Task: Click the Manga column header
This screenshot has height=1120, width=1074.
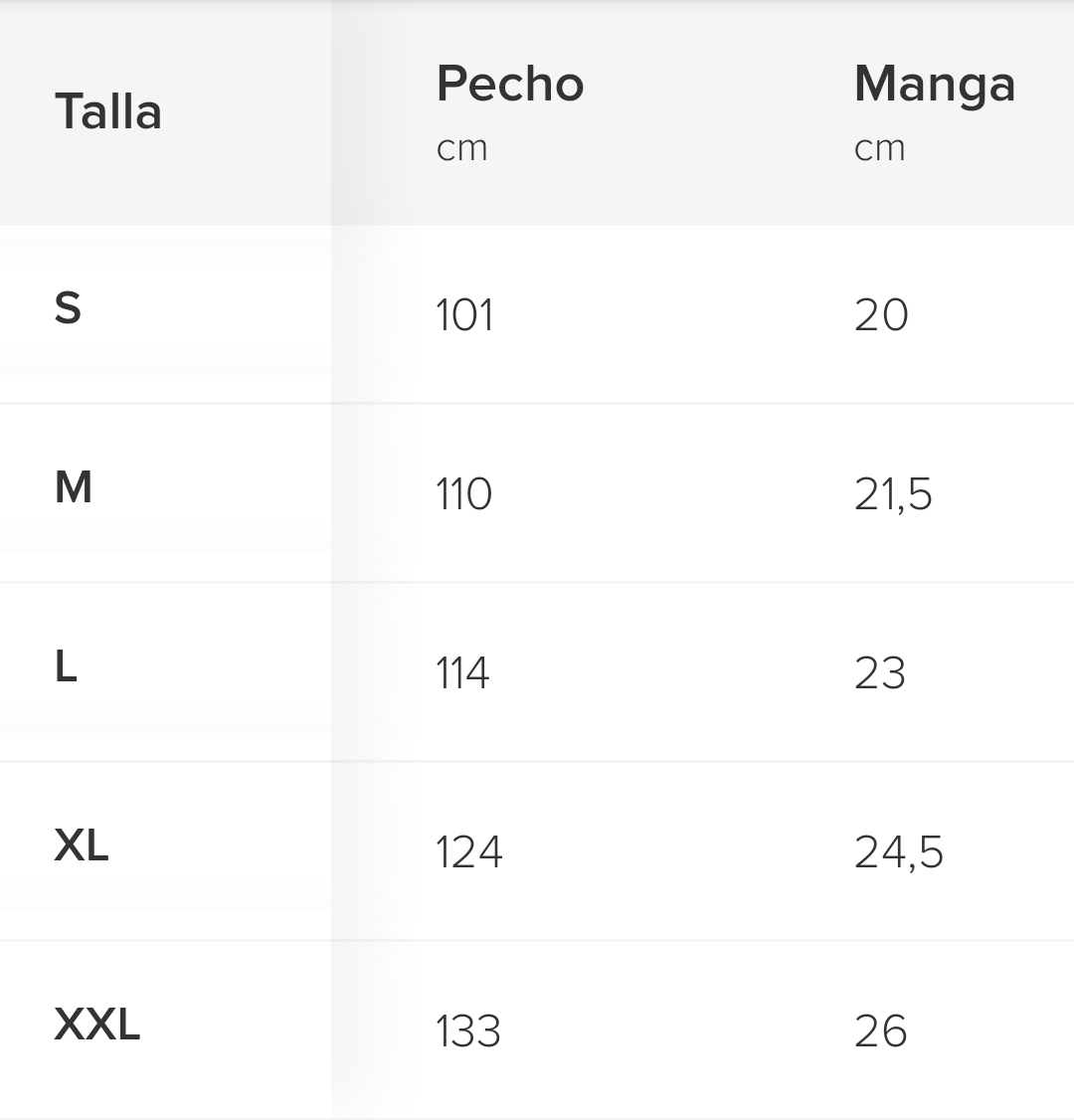Action: [x=935, y=86]
